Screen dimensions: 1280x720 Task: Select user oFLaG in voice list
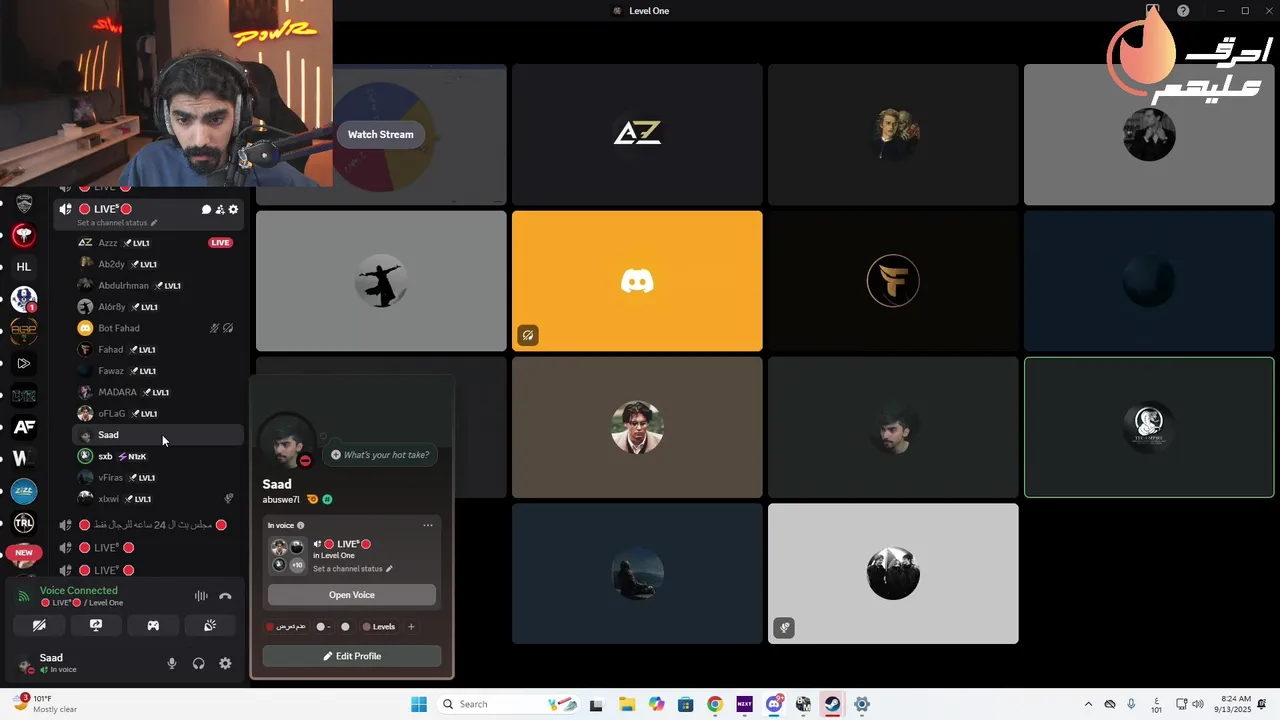click(x=158, y=413)
